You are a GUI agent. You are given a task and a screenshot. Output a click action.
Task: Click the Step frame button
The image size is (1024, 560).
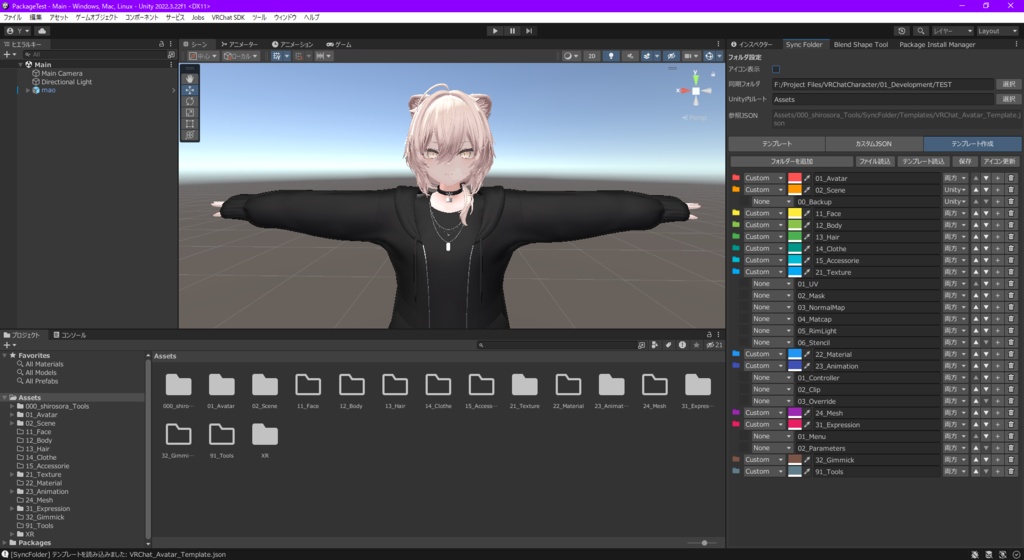coord(529,31)
